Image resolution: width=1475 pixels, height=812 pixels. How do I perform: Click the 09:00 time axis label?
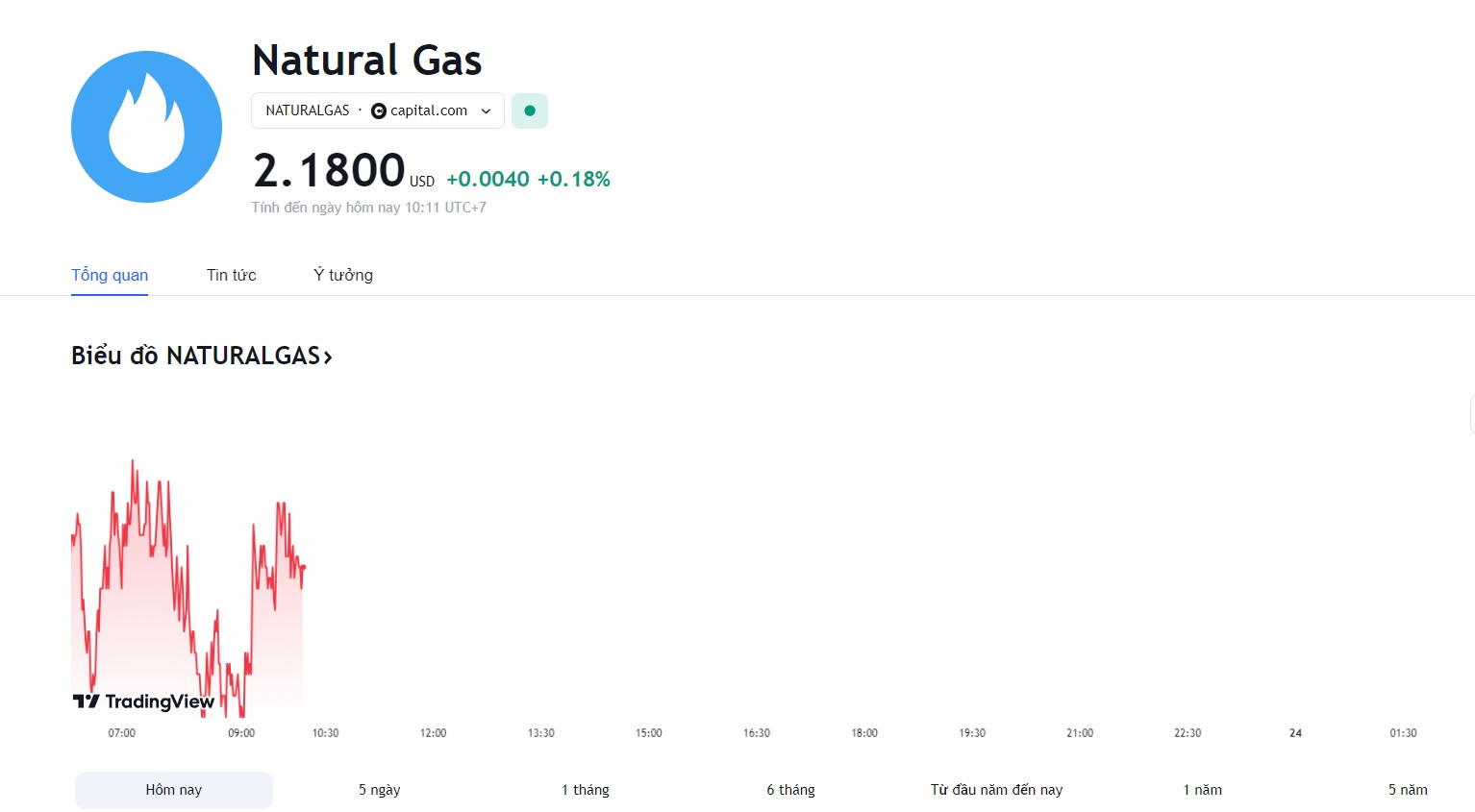pos(241,733)
